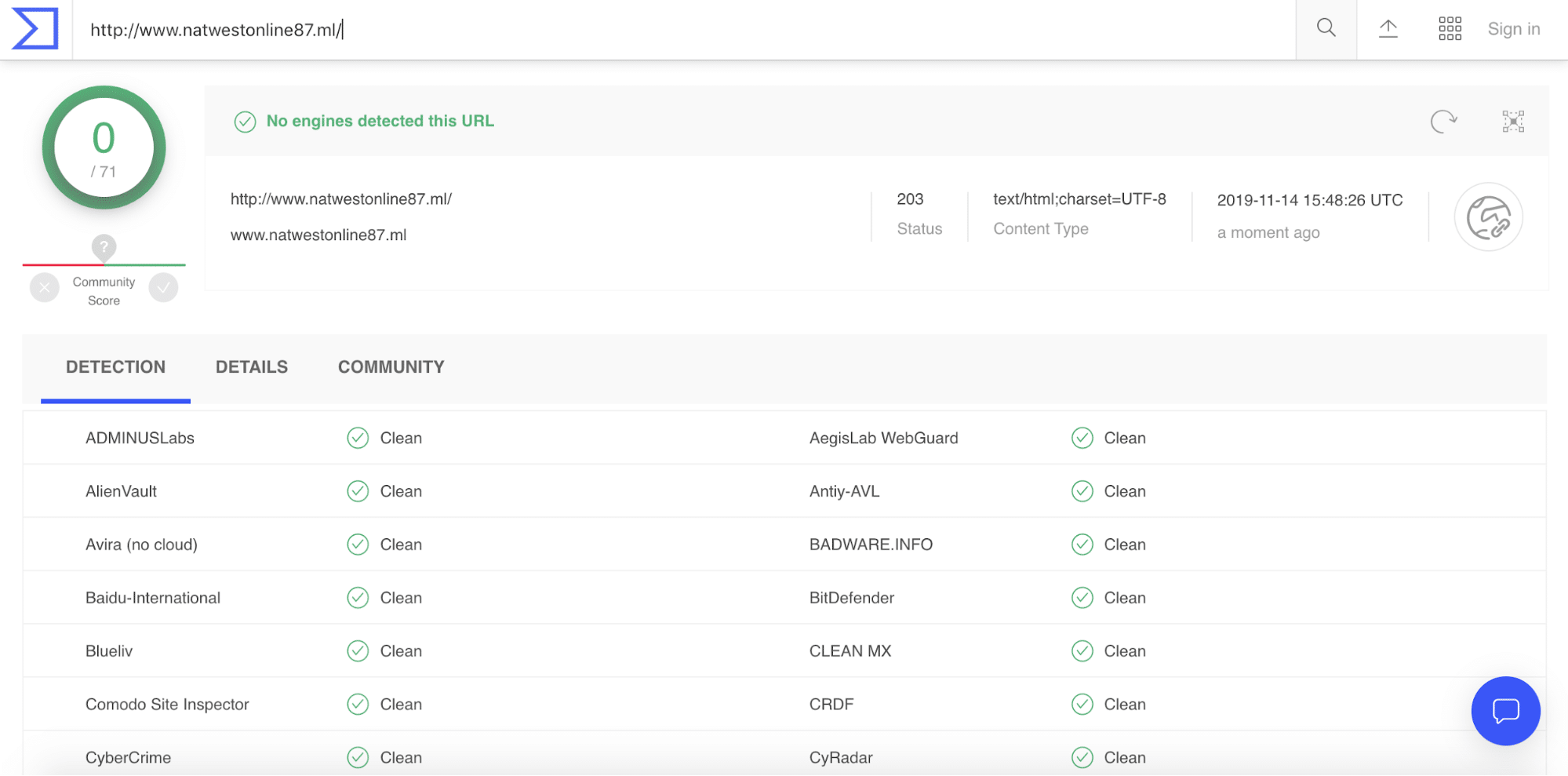Click the clean check icon for CyberCrime
This screenshot has width=1568, height=776.
tap(358, 757)
